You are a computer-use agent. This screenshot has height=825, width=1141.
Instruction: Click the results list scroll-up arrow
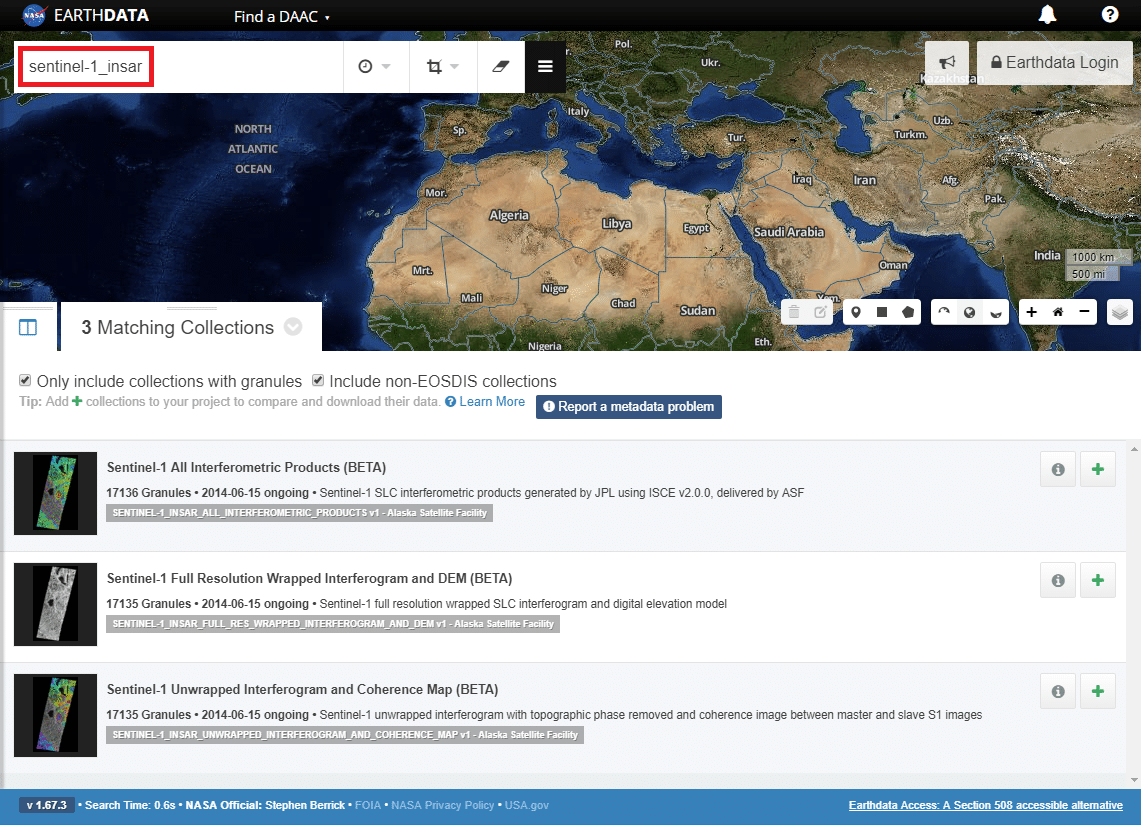click(x=1134, y=449)
